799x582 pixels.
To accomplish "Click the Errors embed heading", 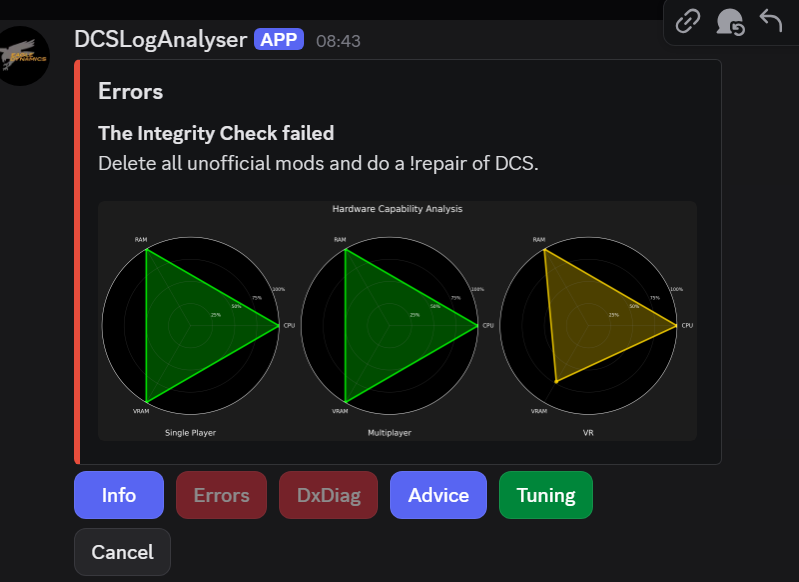I will [x=131, y=92].
